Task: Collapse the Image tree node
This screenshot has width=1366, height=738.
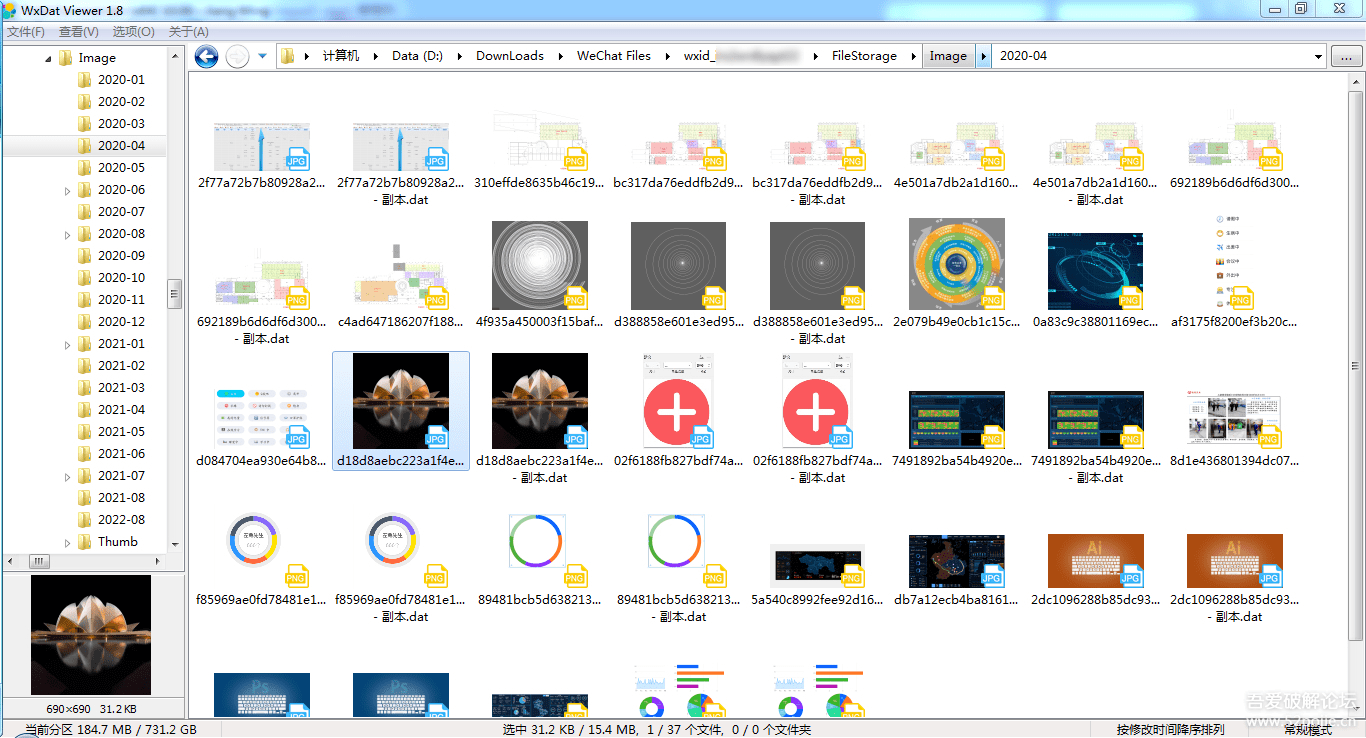Action: click(48, 57)
